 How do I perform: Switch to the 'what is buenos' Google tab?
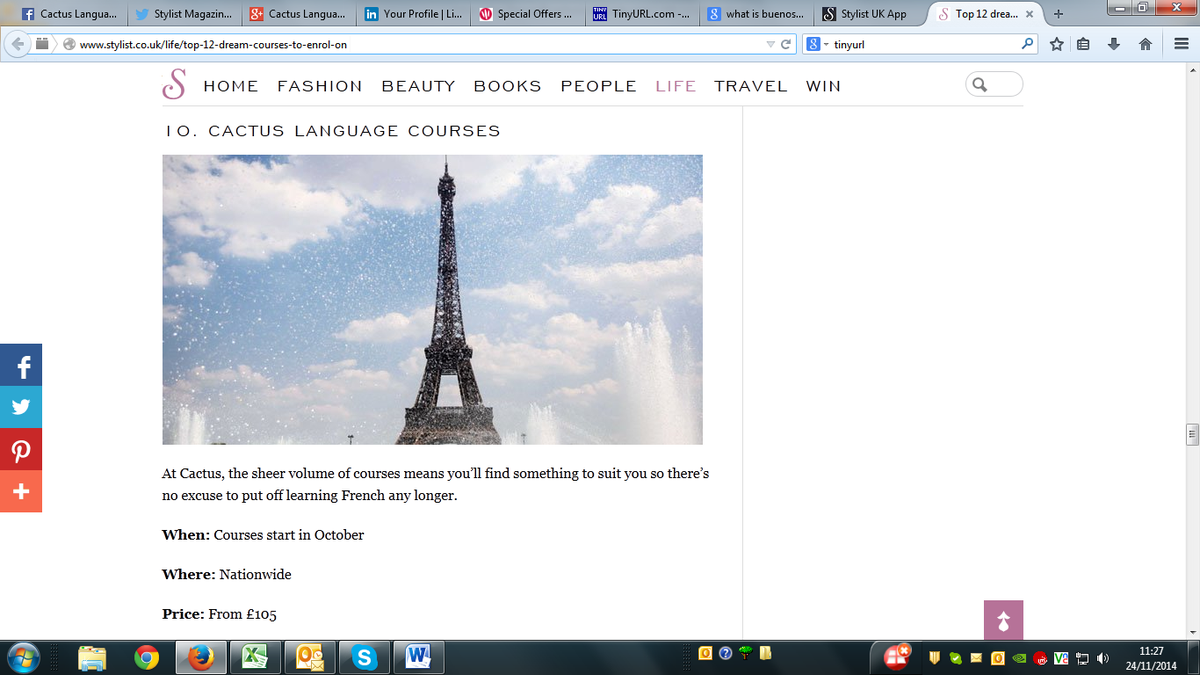point(756,14)
